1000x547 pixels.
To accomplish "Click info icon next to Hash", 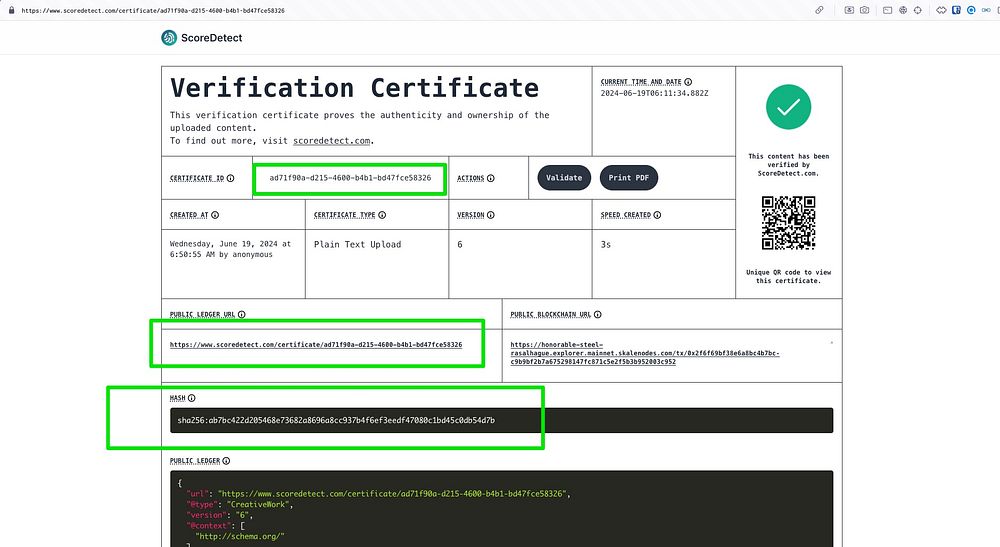I will (191, 398).
